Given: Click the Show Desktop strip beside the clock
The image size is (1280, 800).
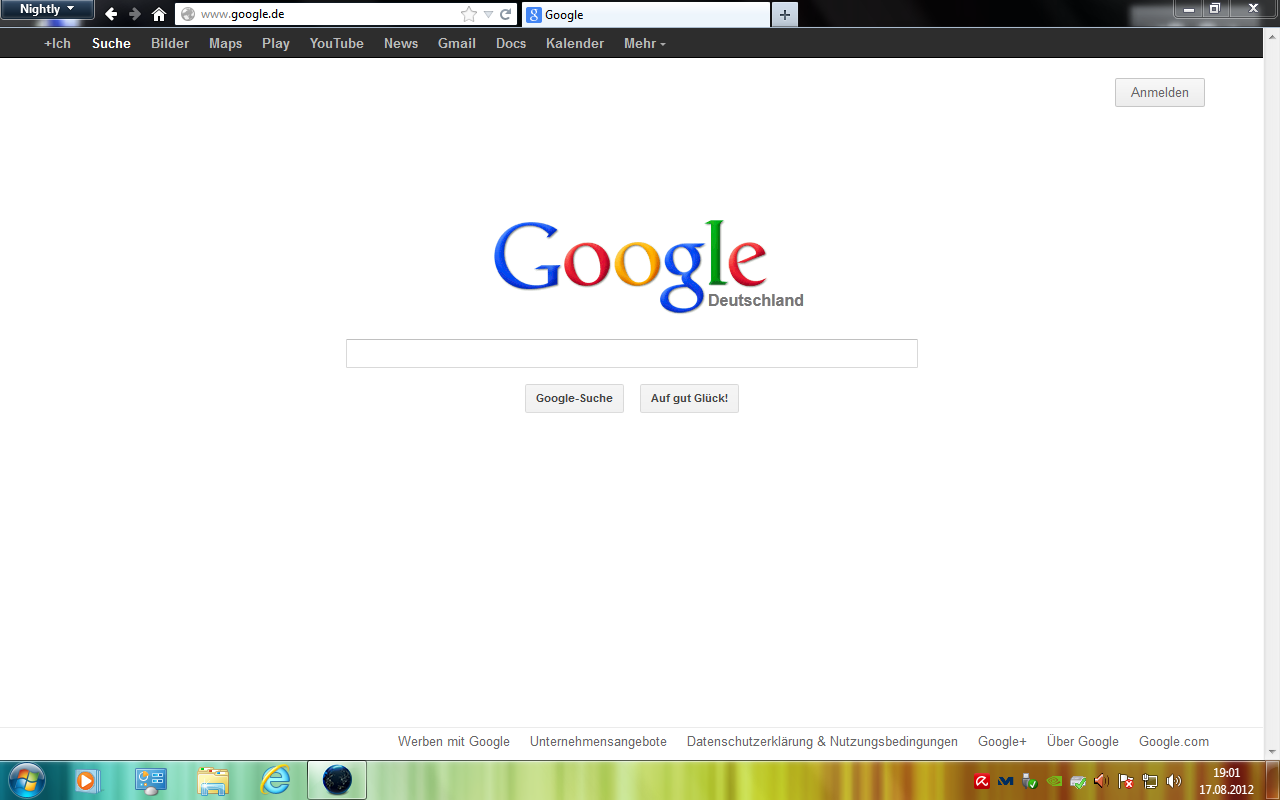Looking at the screenshot, I should (x=1273, y=780).
